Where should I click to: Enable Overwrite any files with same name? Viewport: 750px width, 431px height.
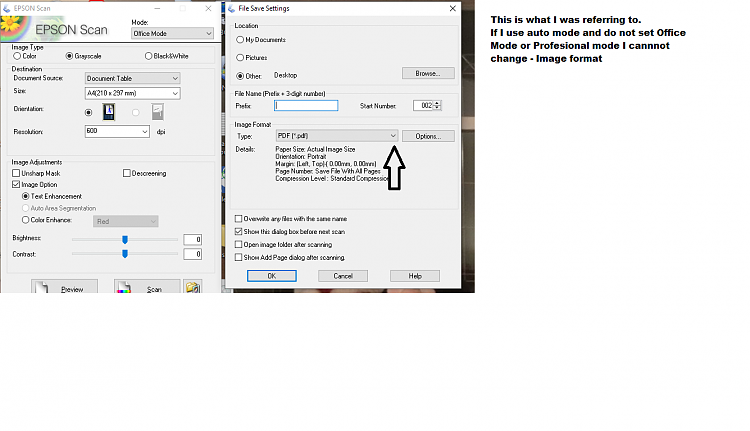tap(238, 219)
